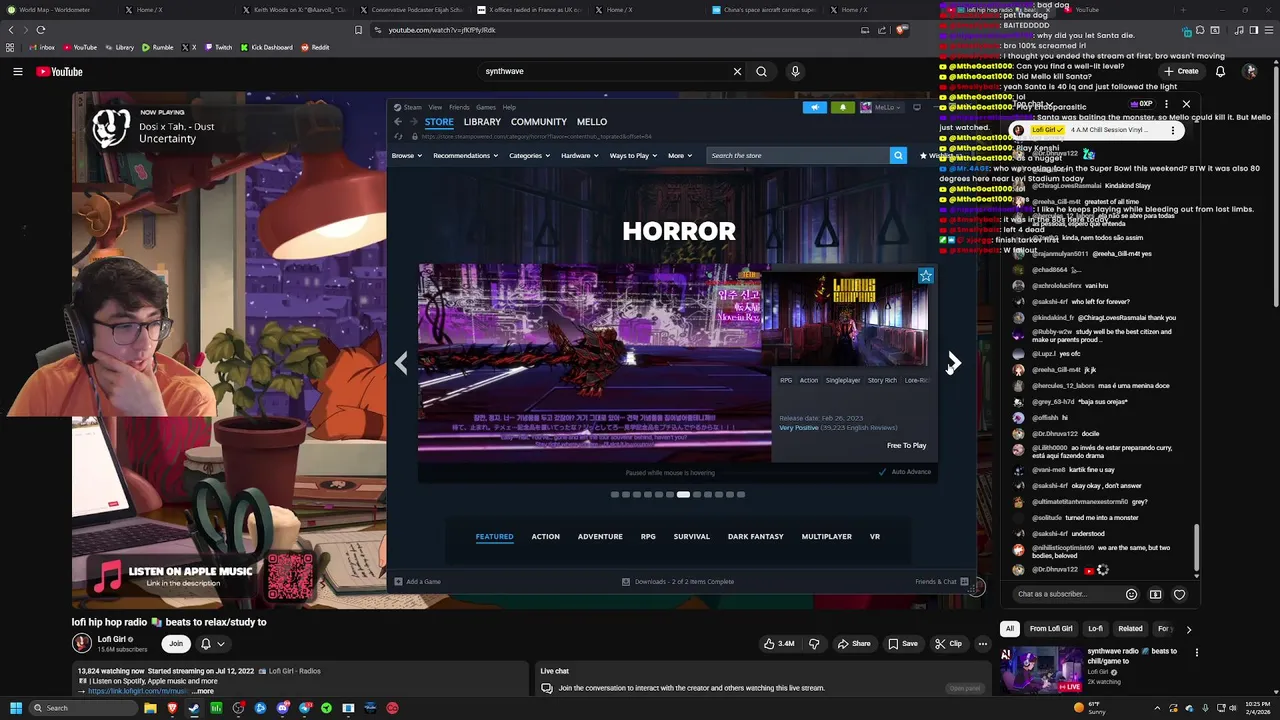Select the ADVENTURE horror category tab
This screenshot has height=720, width=1280.
click(x=600, y=537)
